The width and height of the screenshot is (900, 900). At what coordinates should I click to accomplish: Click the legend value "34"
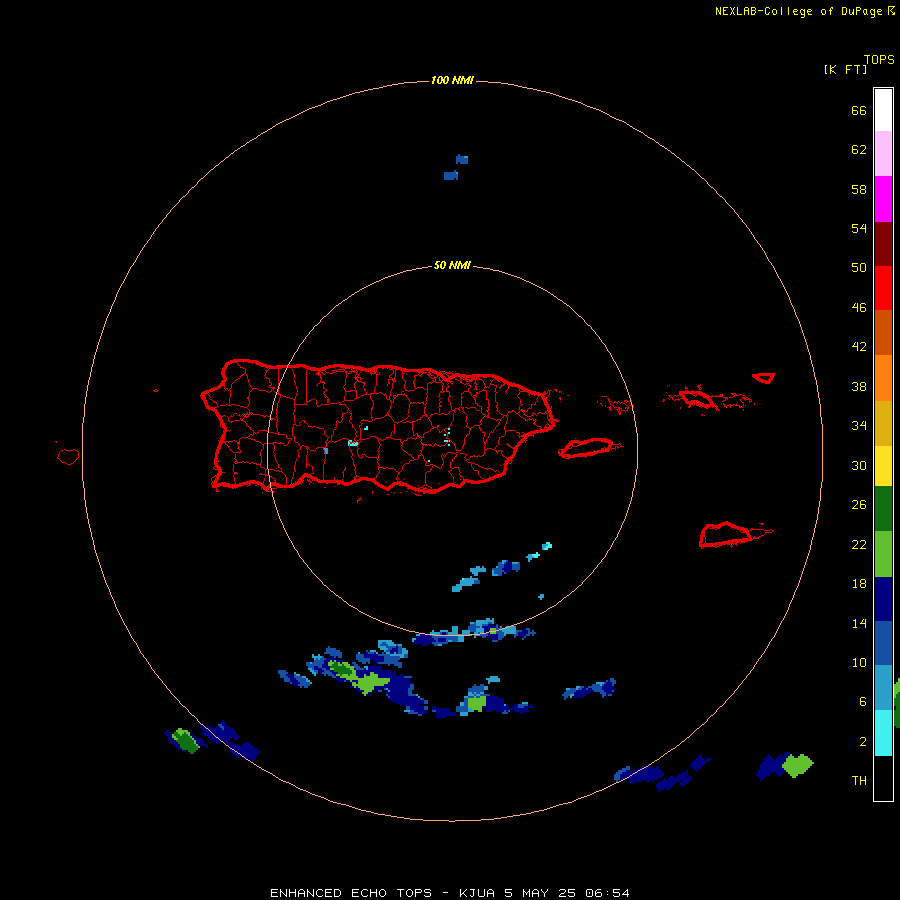point(859,426)
